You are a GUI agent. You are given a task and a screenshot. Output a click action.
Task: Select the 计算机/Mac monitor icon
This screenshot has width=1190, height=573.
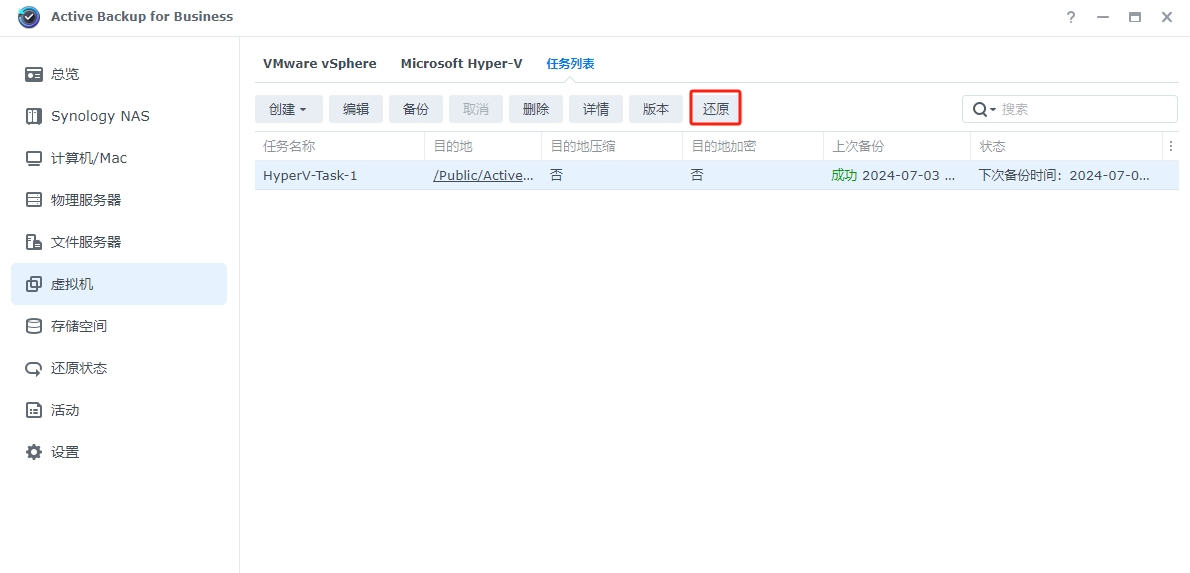click(x=34, y=158)
